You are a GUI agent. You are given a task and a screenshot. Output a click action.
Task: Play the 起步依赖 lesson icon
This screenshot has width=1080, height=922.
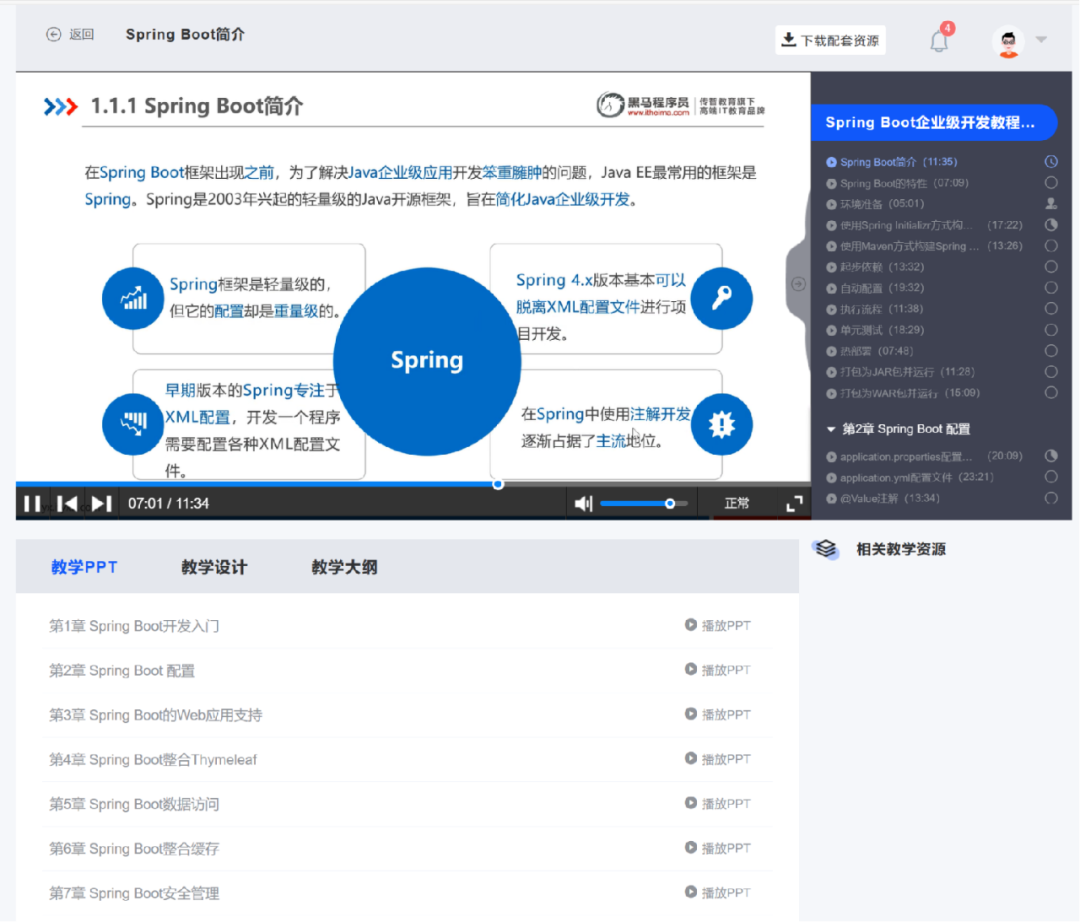pos(831,267)
